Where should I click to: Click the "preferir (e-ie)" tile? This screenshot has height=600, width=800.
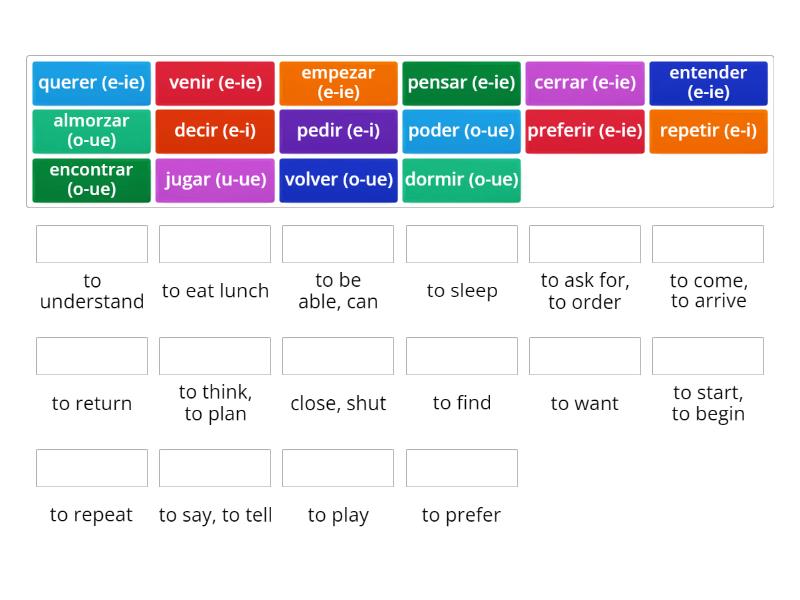point(585,131)
